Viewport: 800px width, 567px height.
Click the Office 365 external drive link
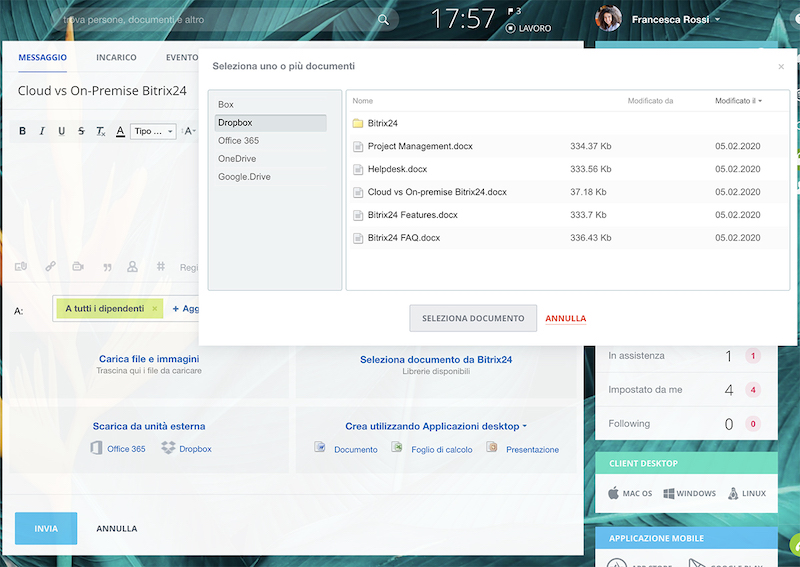point(118,449)
